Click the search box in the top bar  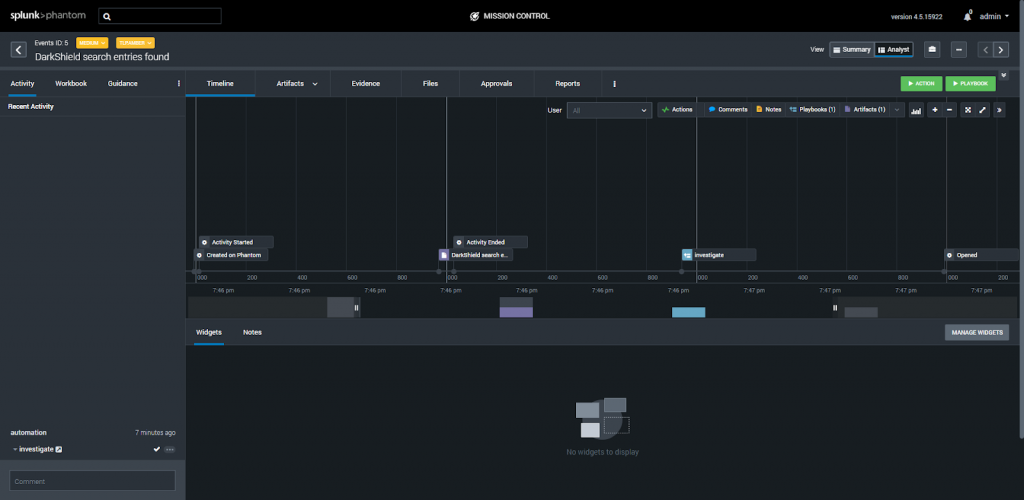[x=160, y=16]
